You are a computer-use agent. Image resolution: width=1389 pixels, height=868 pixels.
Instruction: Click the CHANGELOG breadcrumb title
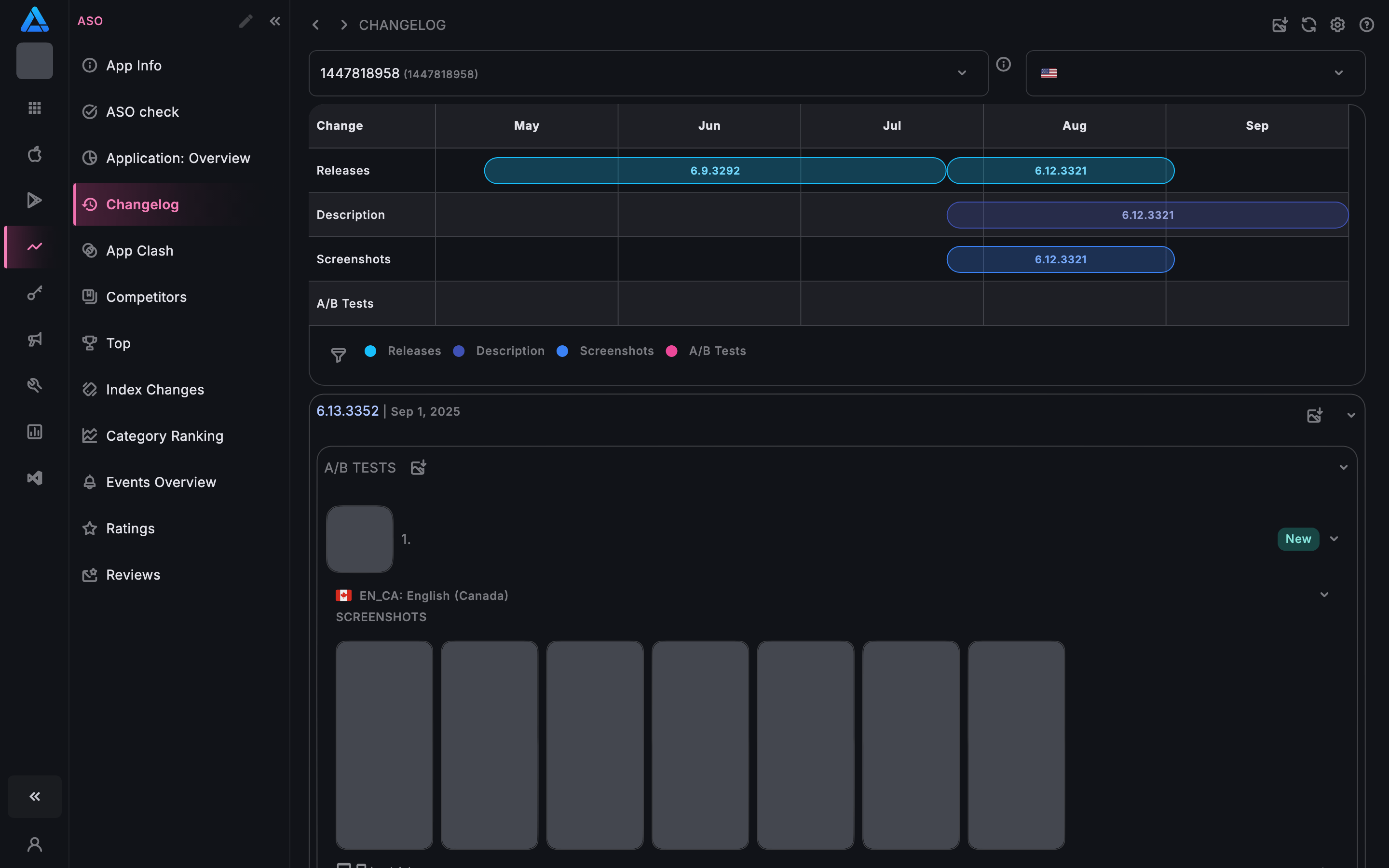(402, 25)
